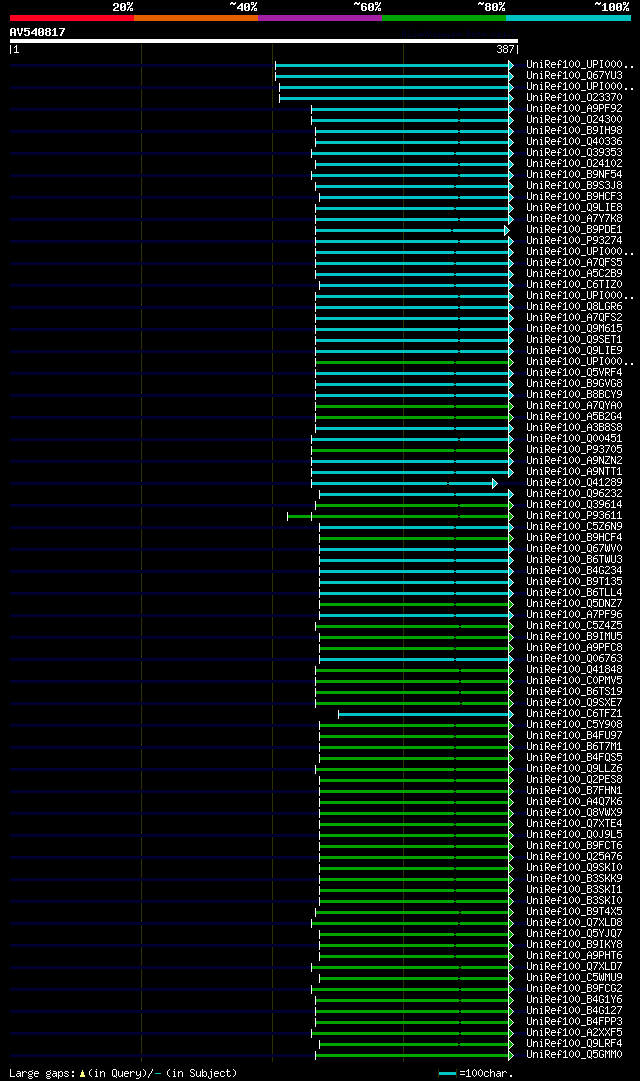
Task: Select the AV540817 query label
Action: (37, 32)
